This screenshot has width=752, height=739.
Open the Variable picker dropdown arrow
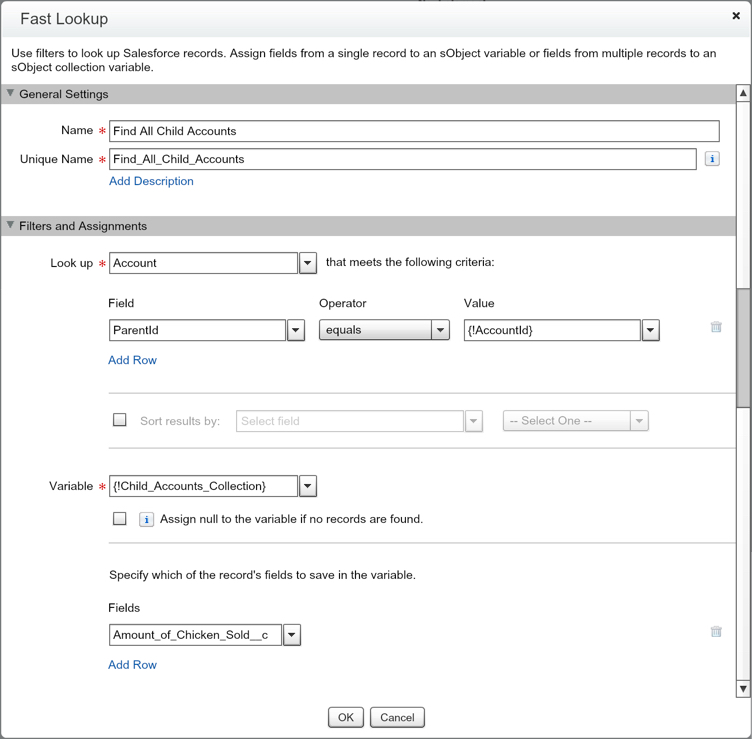[x=308, y=486]
